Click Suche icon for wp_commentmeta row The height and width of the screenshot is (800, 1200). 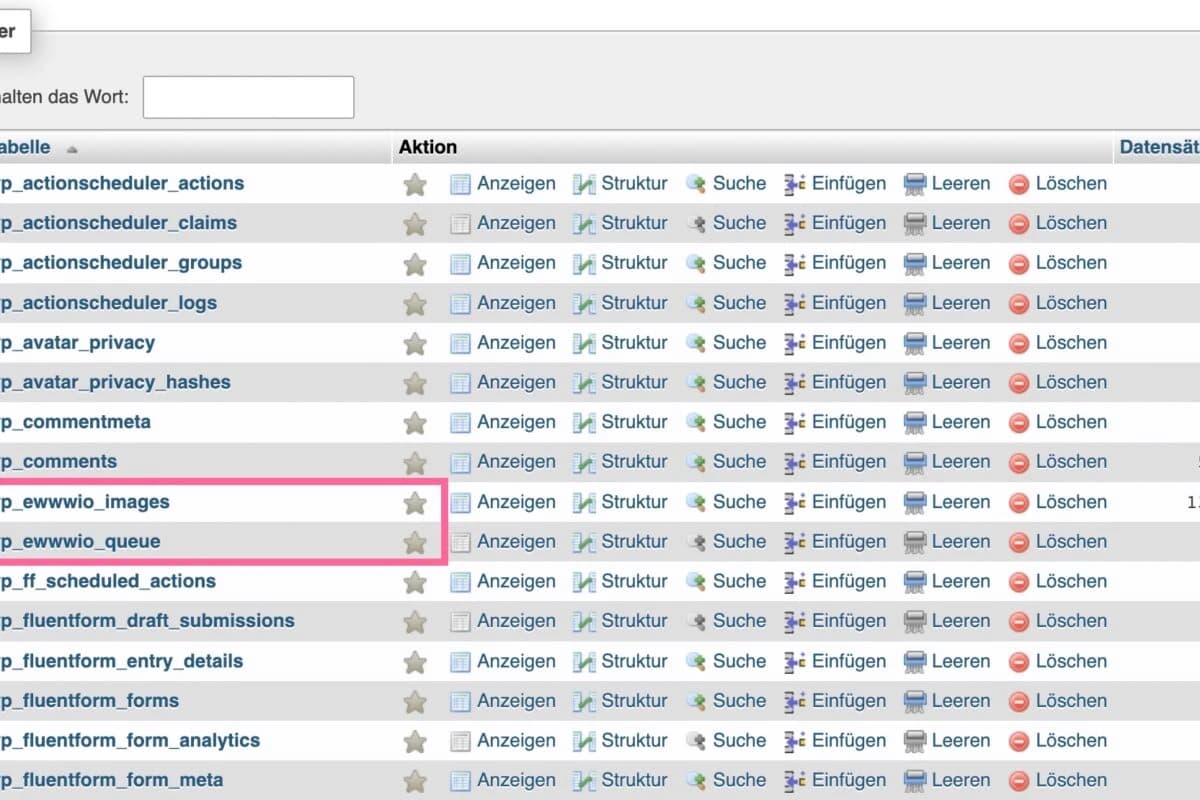coord(696,423)
